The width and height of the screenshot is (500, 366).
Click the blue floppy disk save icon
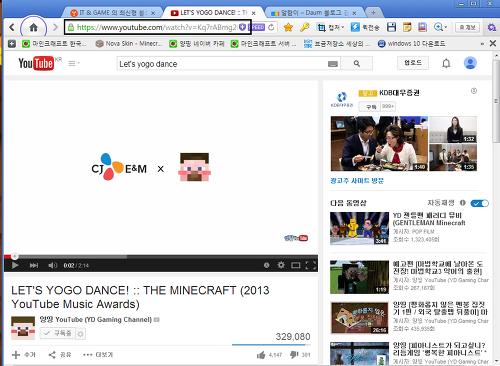click(x=391, y=27)
